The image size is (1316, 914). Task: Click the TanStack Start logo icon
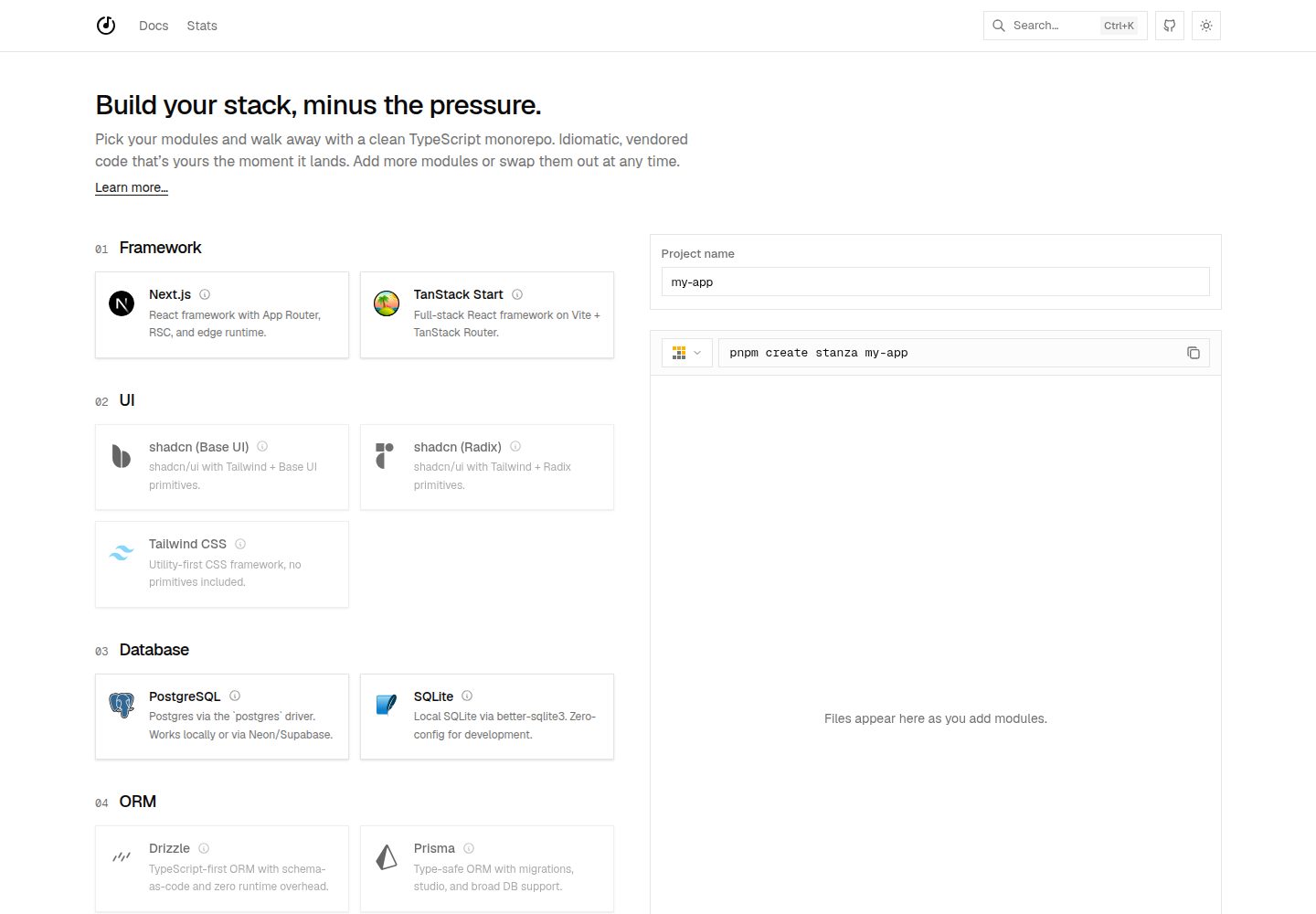(x=387, y=303)
